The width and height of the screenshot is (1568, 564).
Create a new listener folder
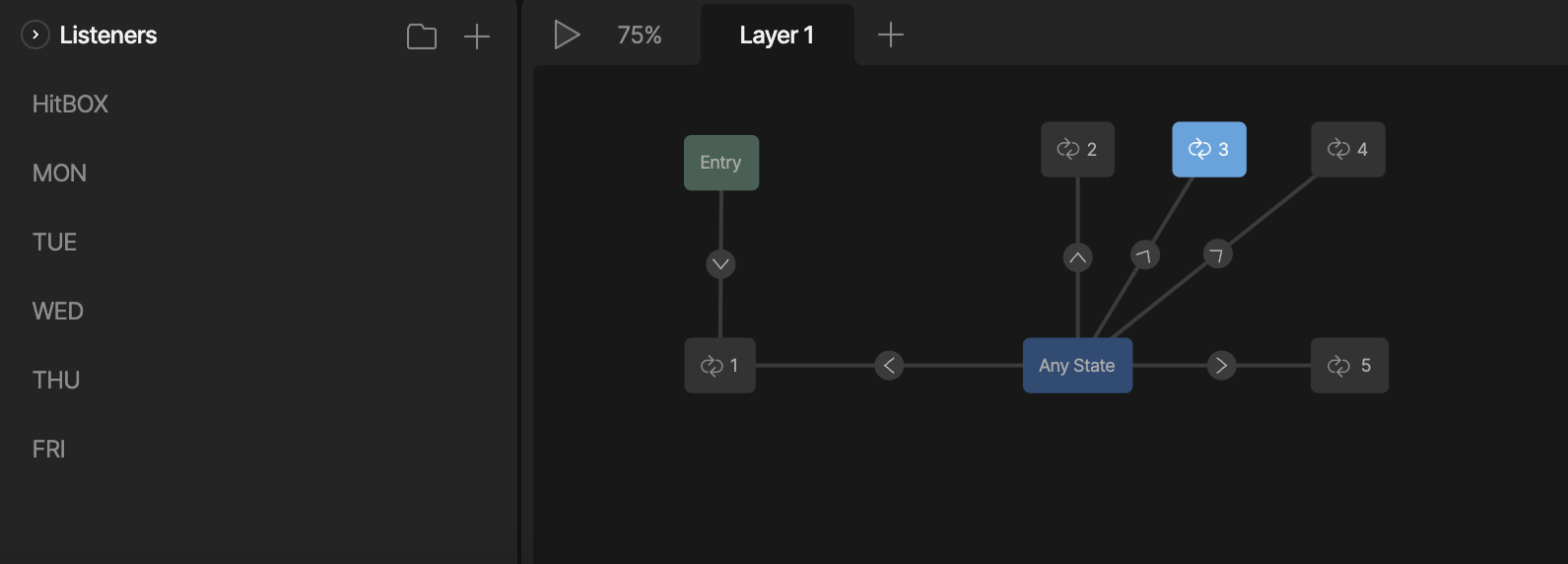point(422,36)
